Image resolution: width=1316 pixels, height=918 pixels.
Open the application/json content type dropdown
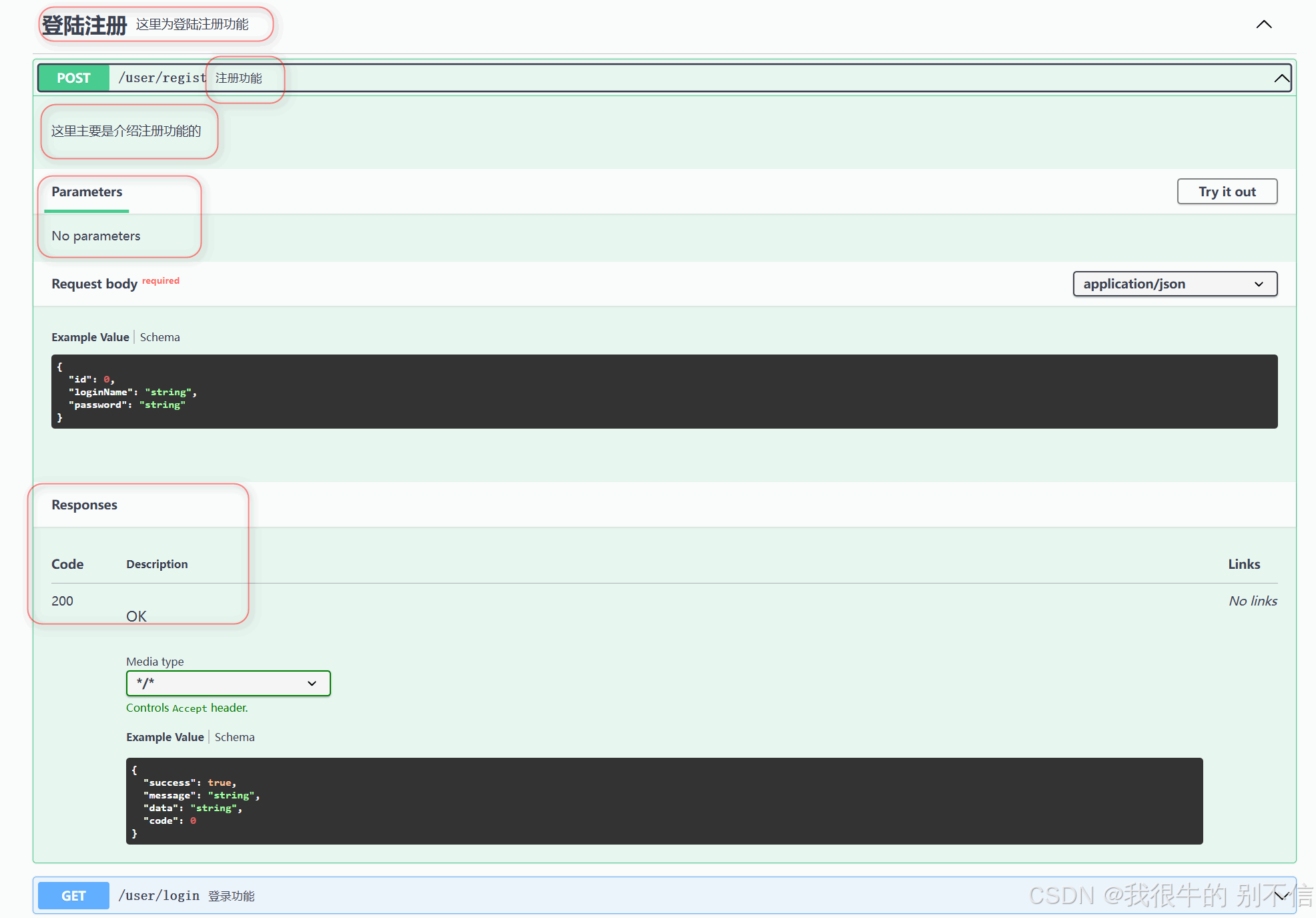click(1174, 284)
